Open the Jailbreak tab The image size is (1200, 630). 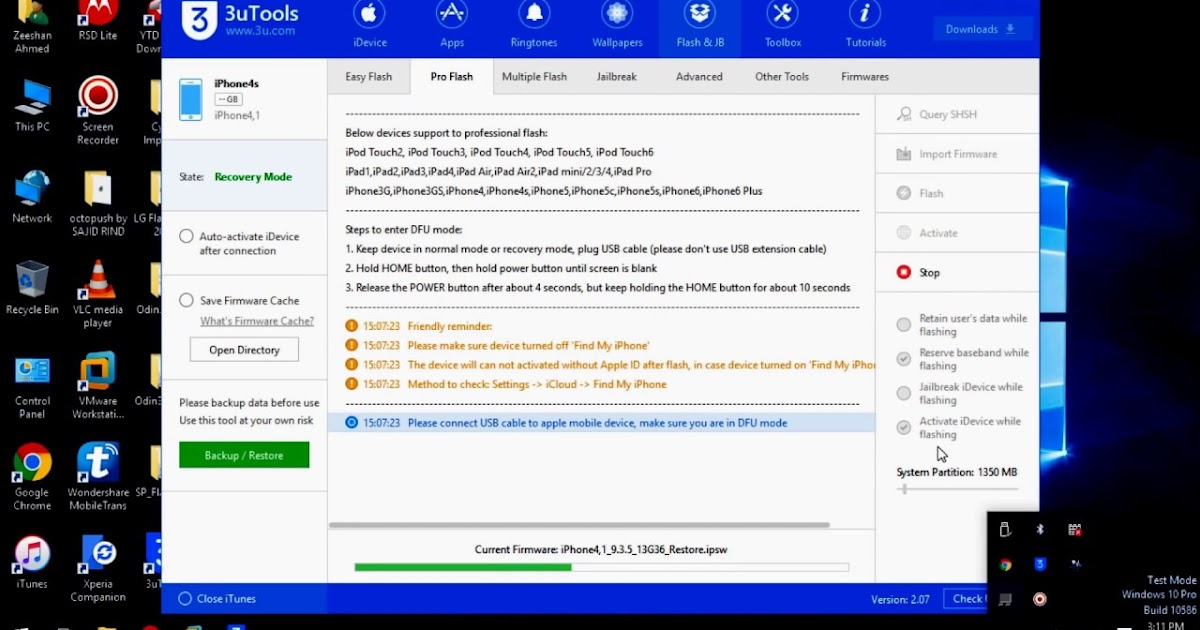[617, 77]
